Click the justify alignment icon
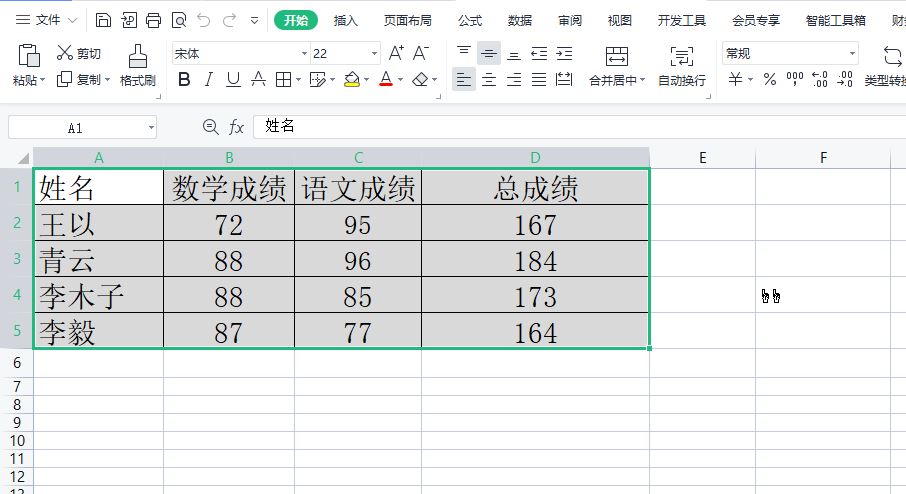Viewport: 906px width, 494px height. click(539, 79)
